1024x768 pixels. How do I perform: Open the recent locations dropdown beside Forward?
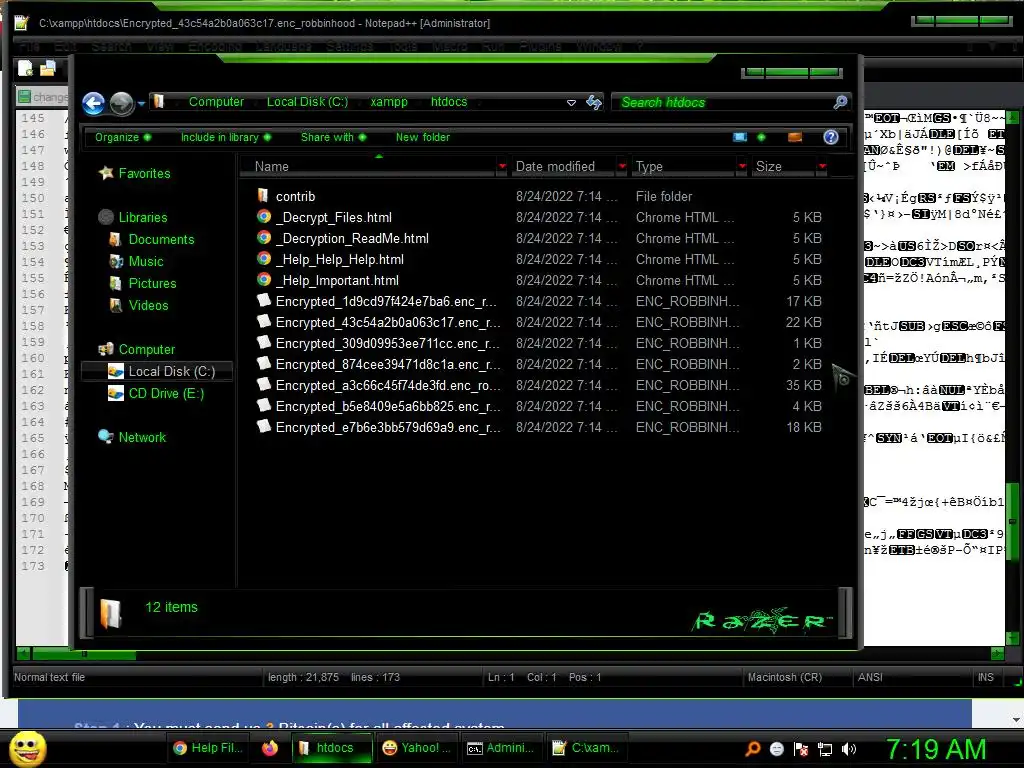point(141,103)
